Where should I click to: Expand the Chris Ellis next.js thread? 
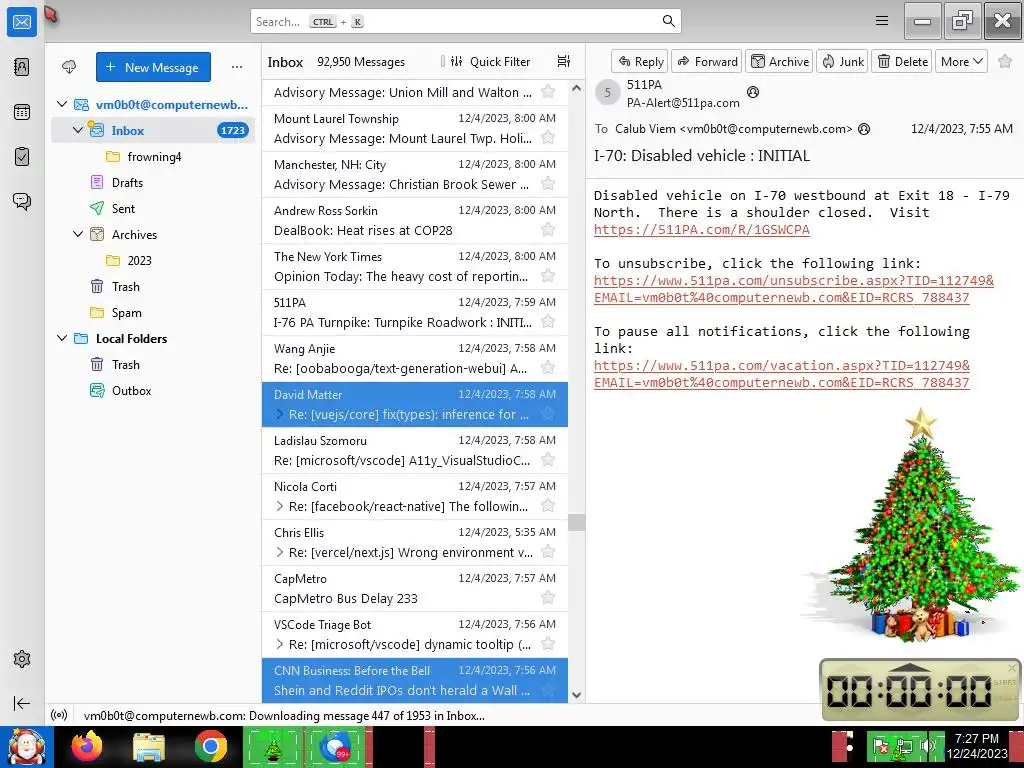280,552
